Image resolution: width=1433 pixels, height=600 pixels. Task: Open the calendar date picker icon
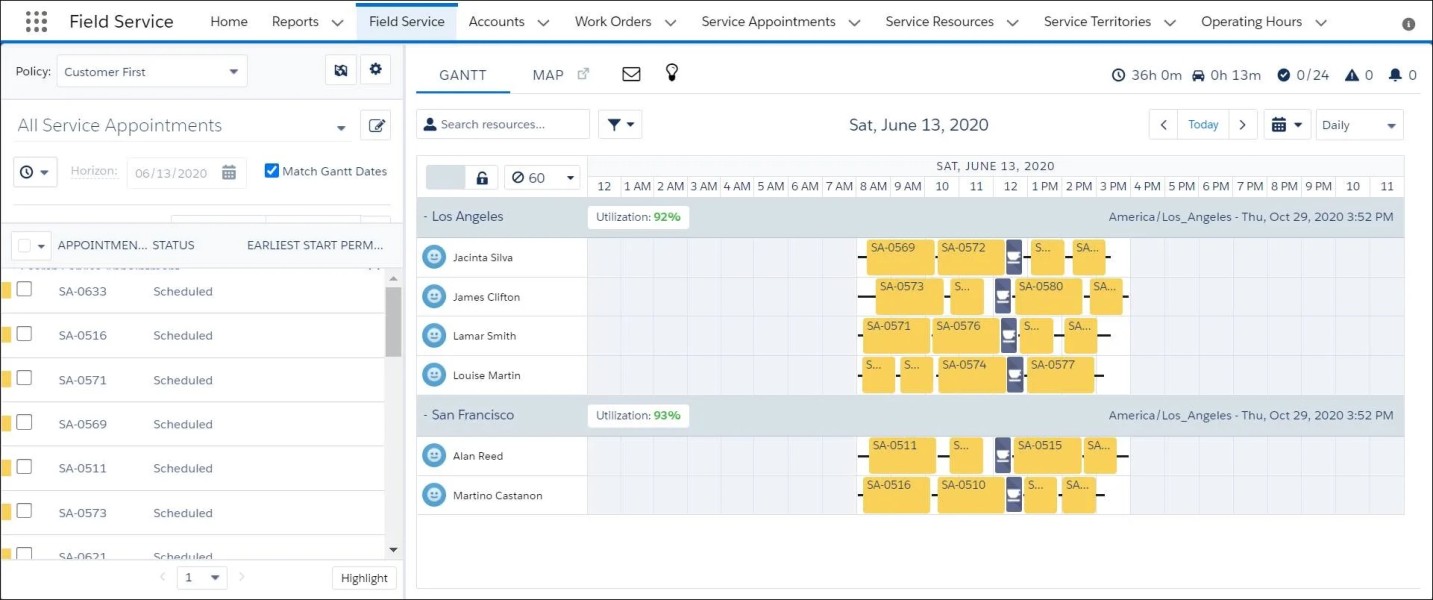coord(1286,125)
